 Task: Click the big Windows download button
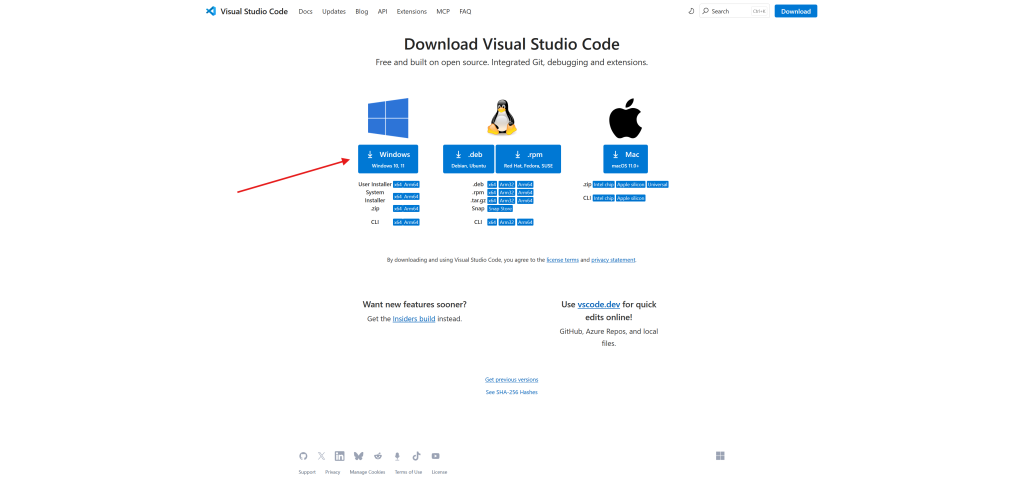[x=388, y=159]
